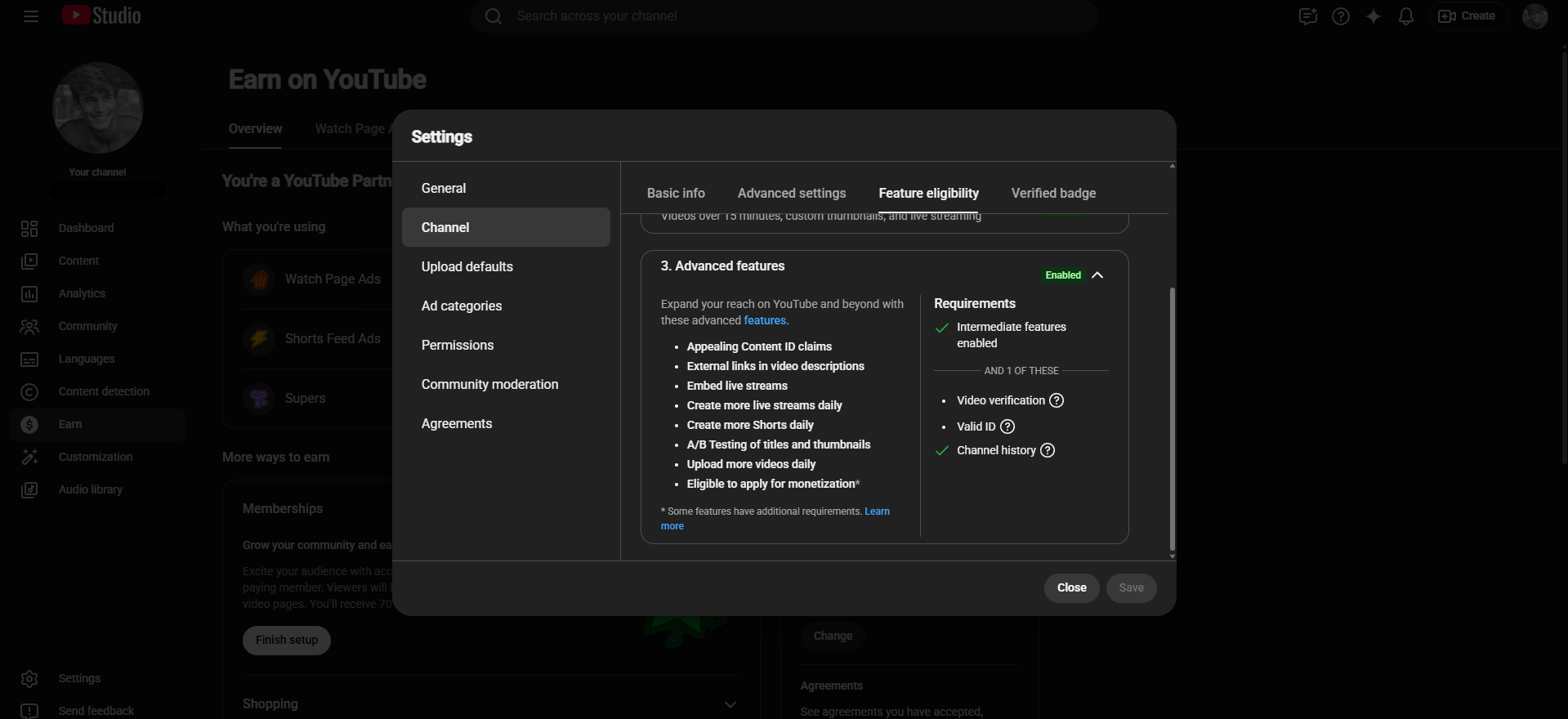This screenshot has height=719, width=1568.
Task: Click 'Create more Shorts daily' text
Action: point(750,425)
